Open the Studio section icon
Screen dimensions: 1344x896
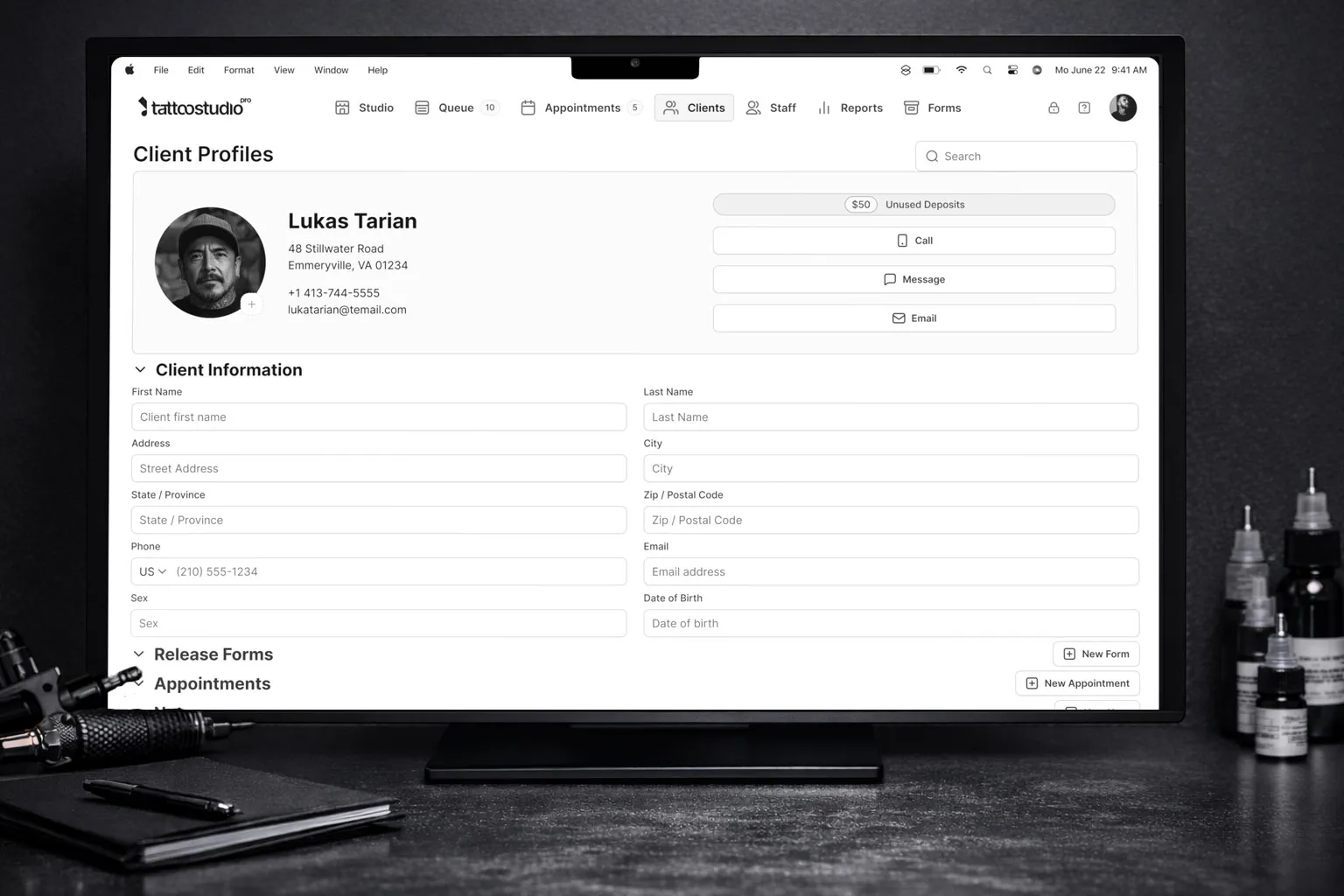point(342,108)
